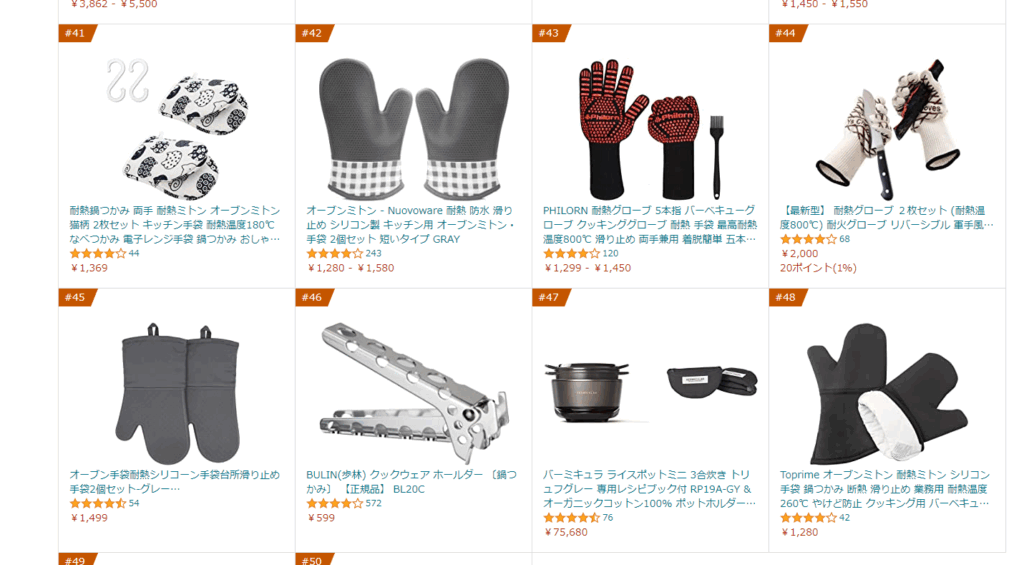Open オーブン手袋耐熱シリコーン product title
Viewport: 1024px width, 565px height.
coord(174,481)
